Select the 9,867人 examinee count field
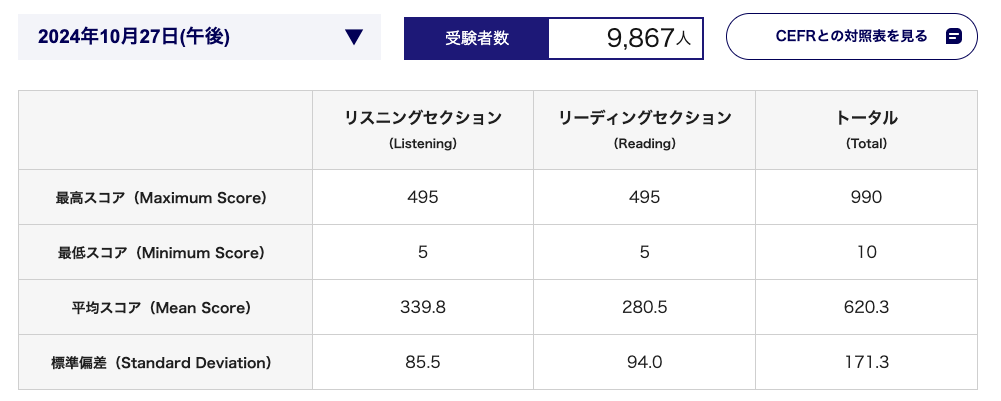Image resolution: width=1001 pixels, height=401 pixels. [626, 38]
